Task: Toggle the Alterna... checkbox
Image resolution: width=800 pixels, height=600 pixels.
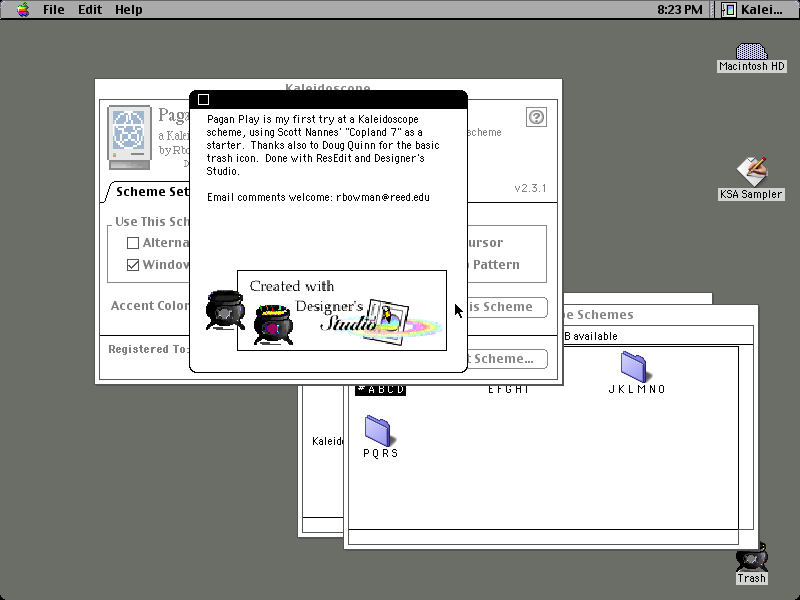Action: pos(133,243)
